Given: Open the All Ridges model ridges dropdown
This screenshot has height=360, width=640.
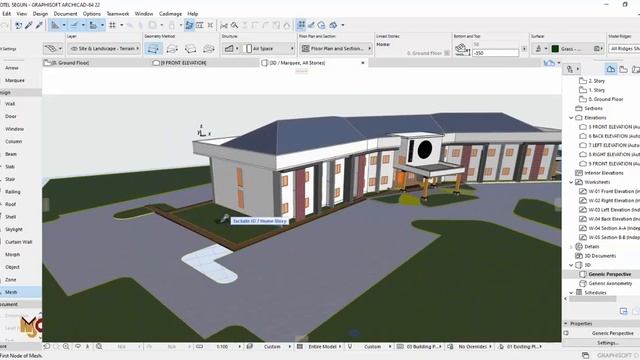Looking at the screenshot, I should (624, 49).
